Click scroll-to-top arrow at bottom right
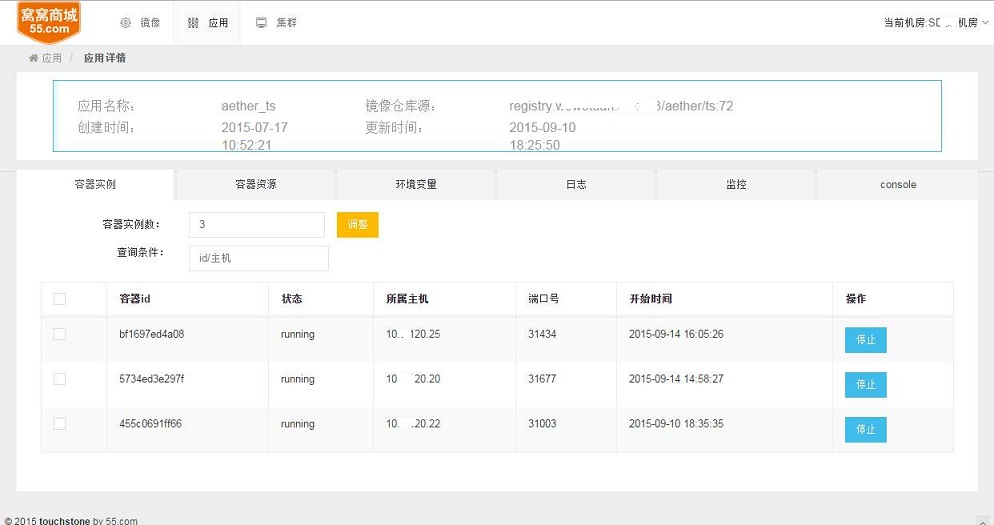Screen dimensions: 994x525 [x=983, y=521]
